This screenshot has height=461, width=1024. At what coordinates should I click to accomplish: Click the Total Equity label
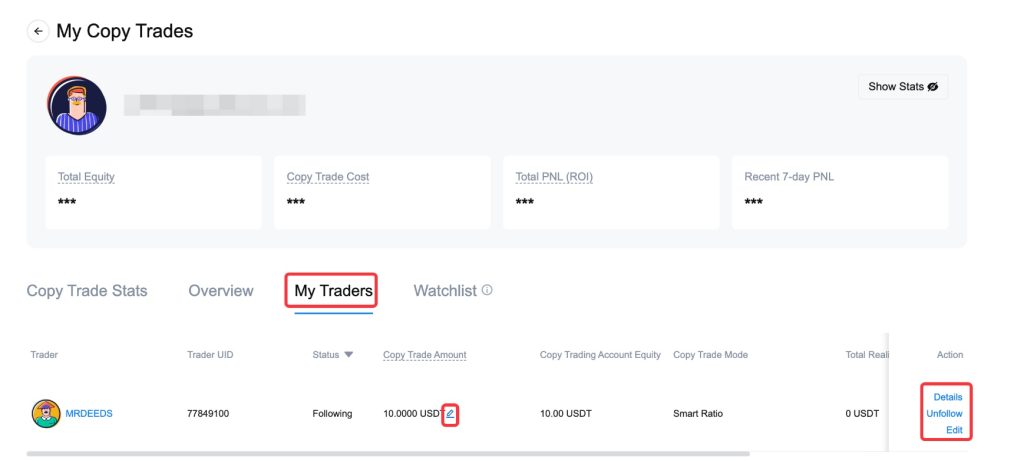point(86,177)
